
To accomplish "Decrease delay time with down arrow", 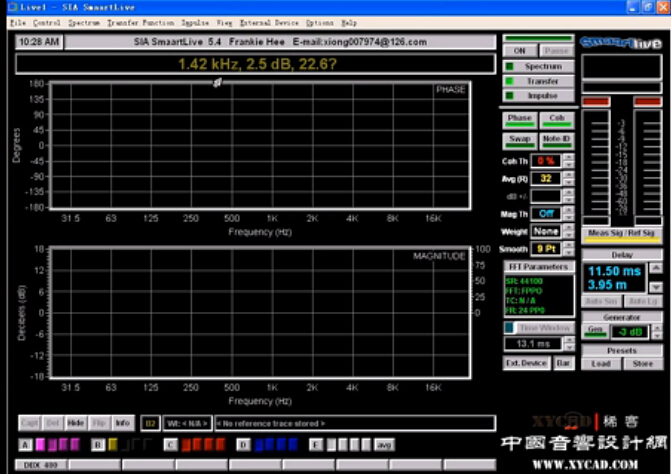I will pos(656,287).
